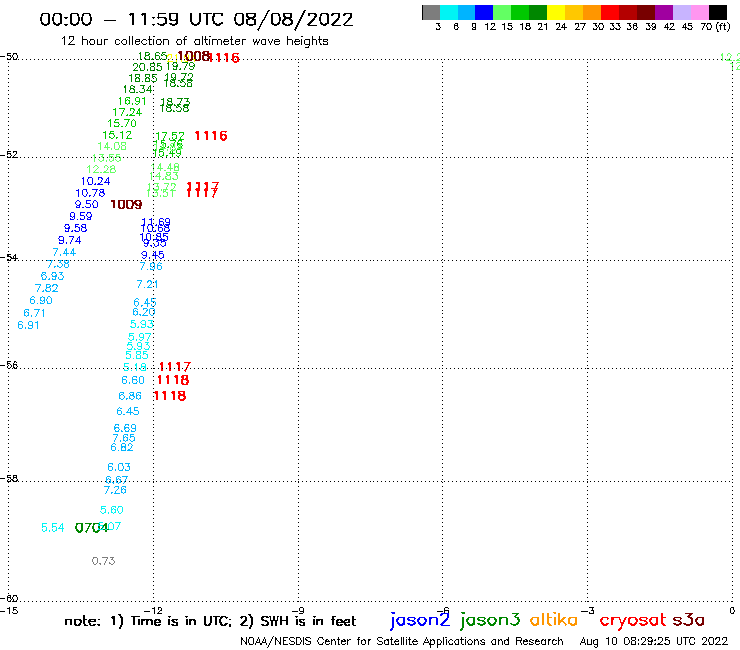Click the purple swatch in the color scale
740x650 pixels.
click(664, 12)
